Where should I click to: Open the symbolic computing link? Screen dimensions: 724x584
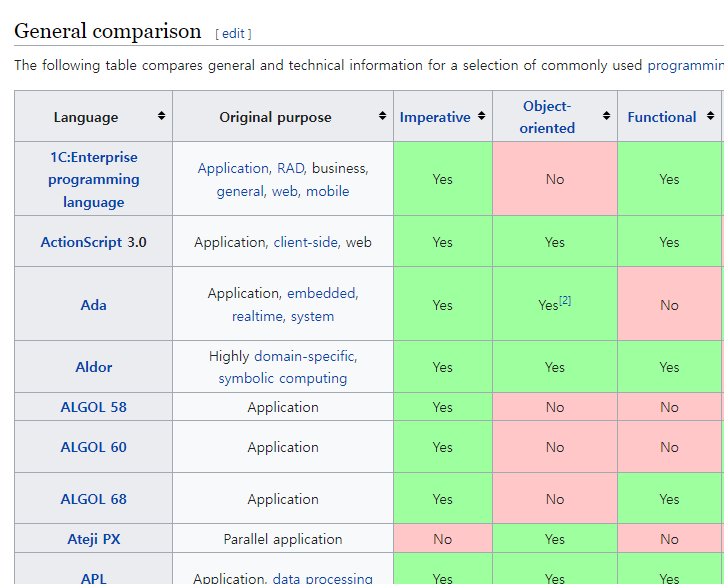click(x=283, y=379)
